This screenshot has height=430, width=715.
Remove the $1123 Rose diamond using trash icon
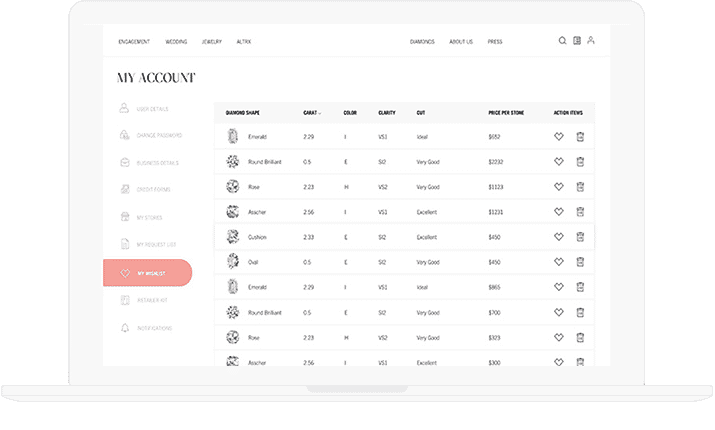point(580,186)
